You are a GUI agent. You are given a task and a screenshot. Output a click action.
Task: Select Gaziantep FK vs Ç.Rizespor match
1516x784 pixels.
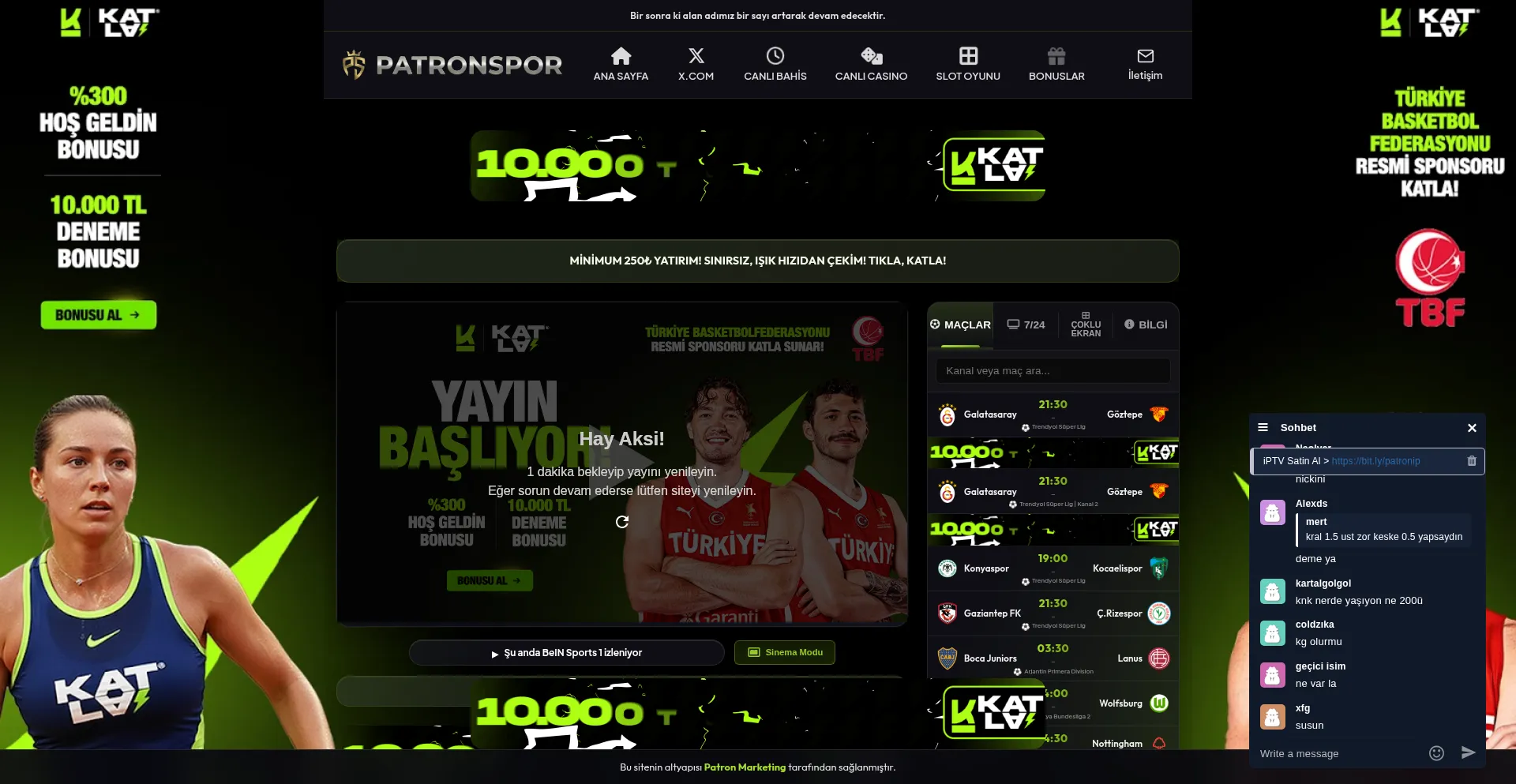coord(1053,613)
